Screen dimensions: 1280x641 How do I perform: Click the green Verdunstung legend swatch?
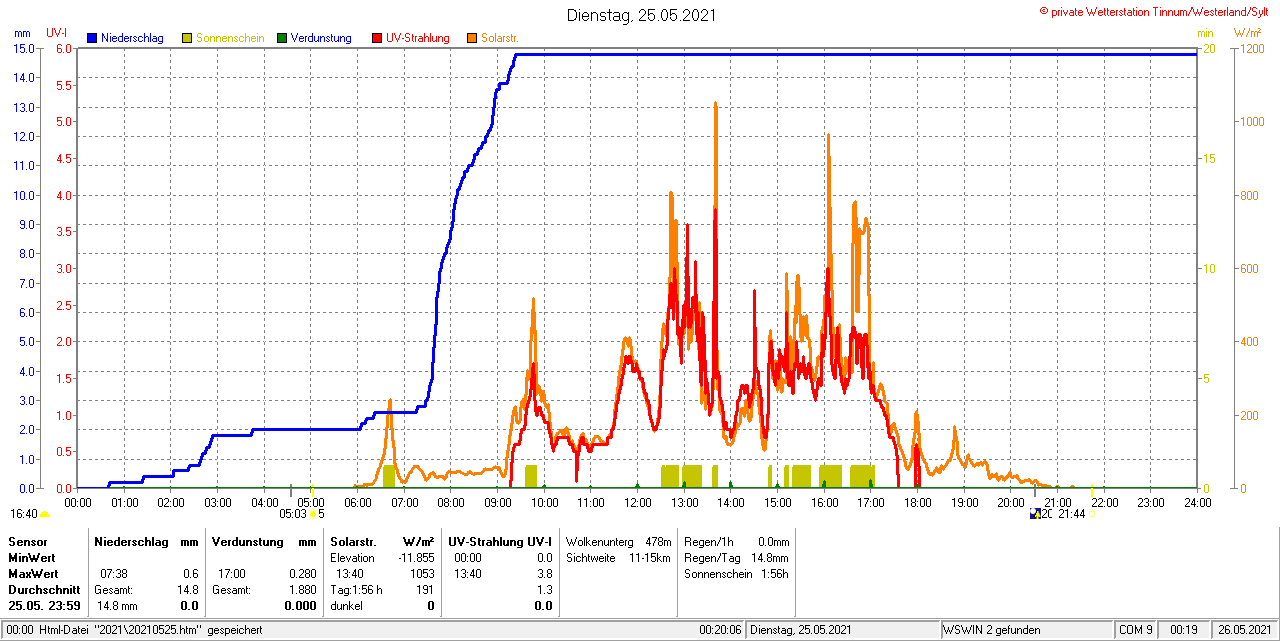pyautogui.click(x=282, y=38)
